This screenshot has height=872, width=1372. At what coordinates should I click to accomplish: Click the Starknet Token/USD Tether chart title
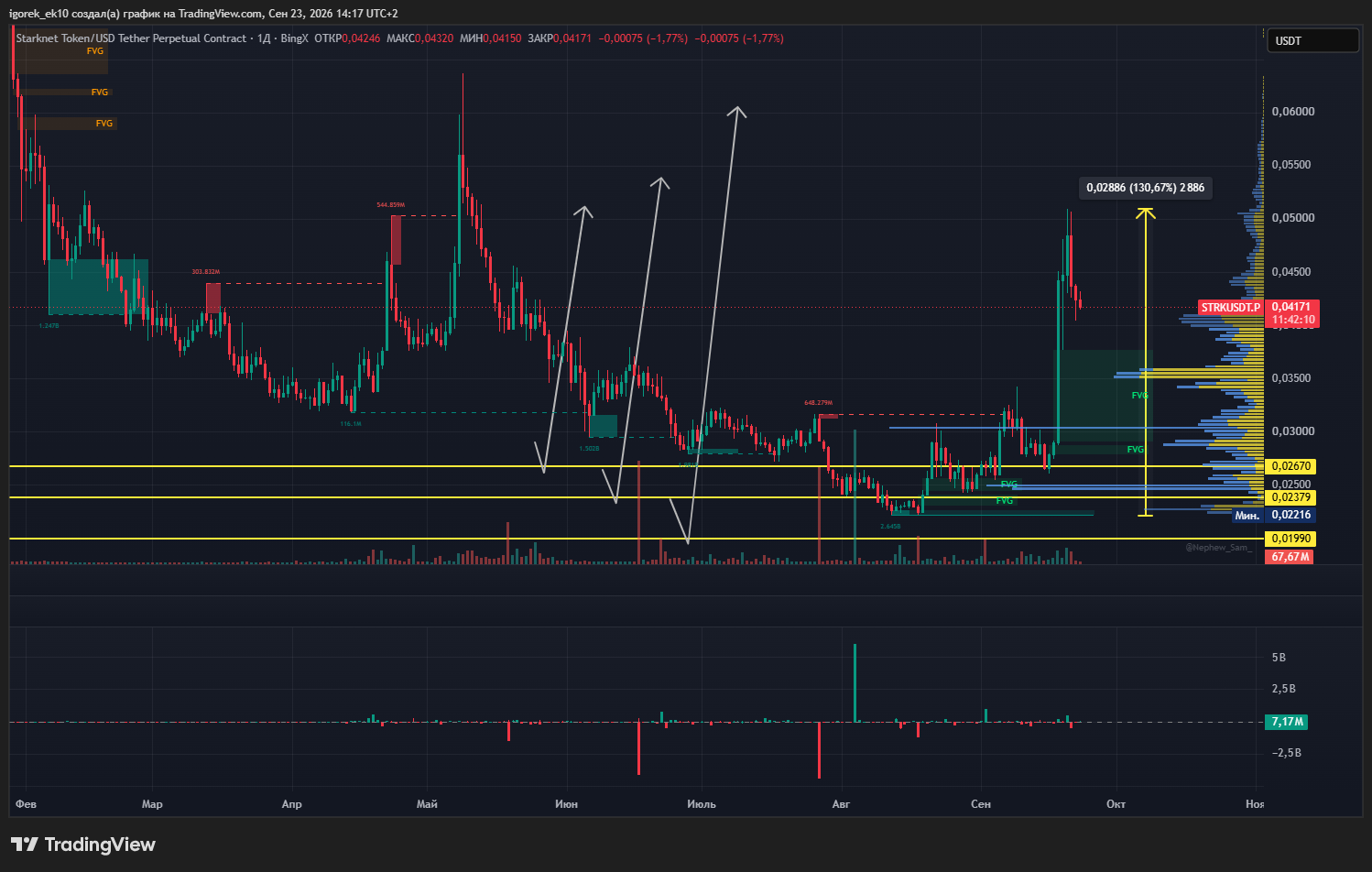point(131,38)
